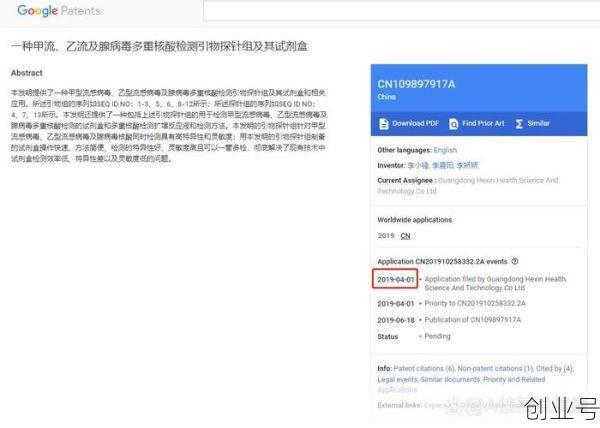Focus the patent search input field
Viewport: 600px width, 428px height.
click(401, 10)
